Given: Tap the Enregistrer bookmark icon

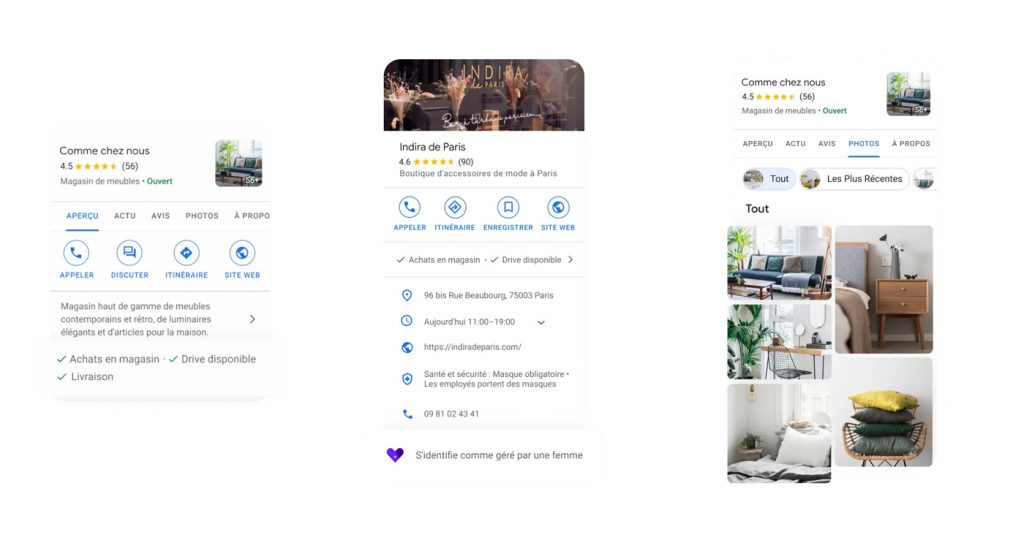Looking at the screenshot, I should [x=508, y=208].
